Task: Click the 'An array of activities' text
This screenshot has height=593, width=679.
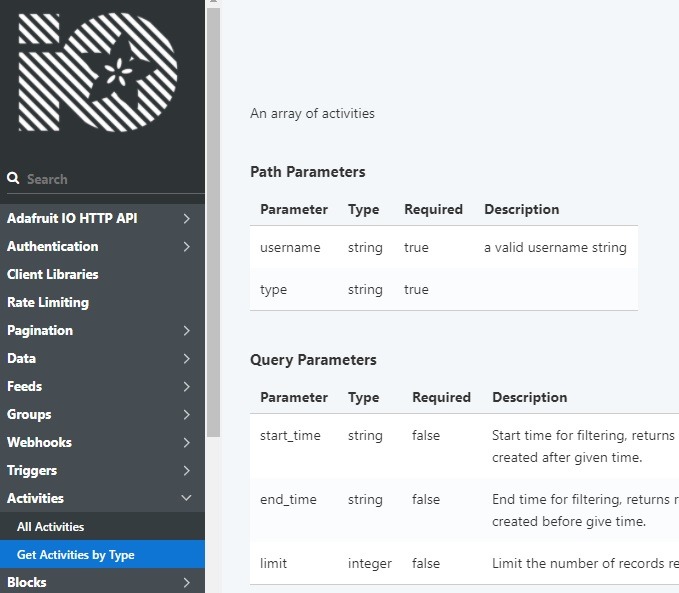Action: (313, 113)
